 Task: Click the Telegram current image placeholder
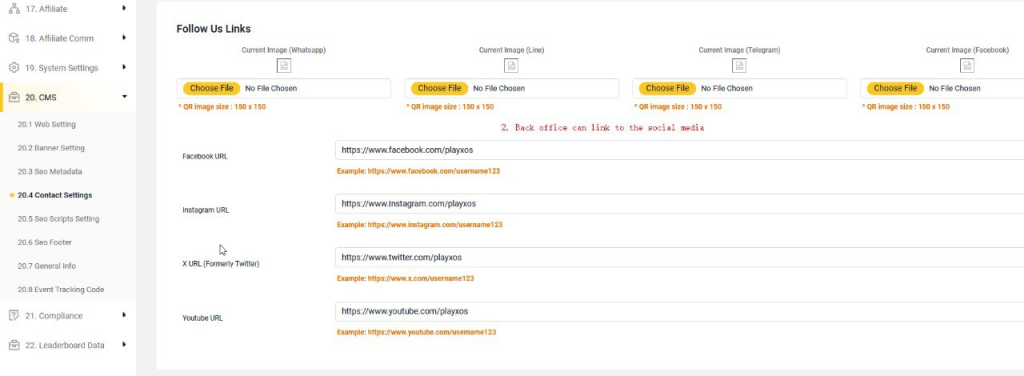pos(739,65)
